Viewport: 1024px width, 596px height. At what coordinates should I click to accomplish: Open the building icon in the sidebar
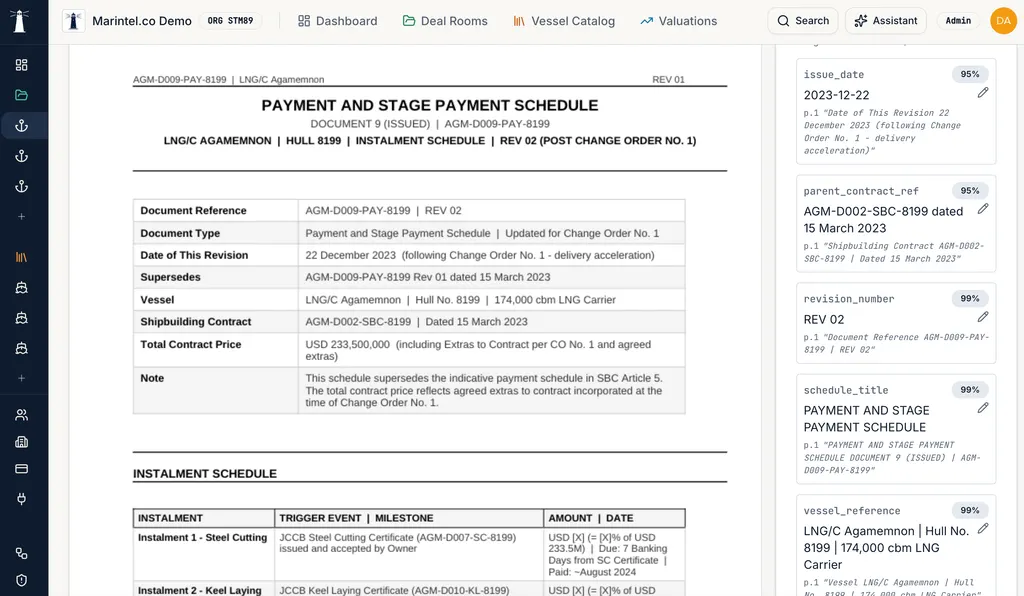pyautogui.click(x=22, y=442)
